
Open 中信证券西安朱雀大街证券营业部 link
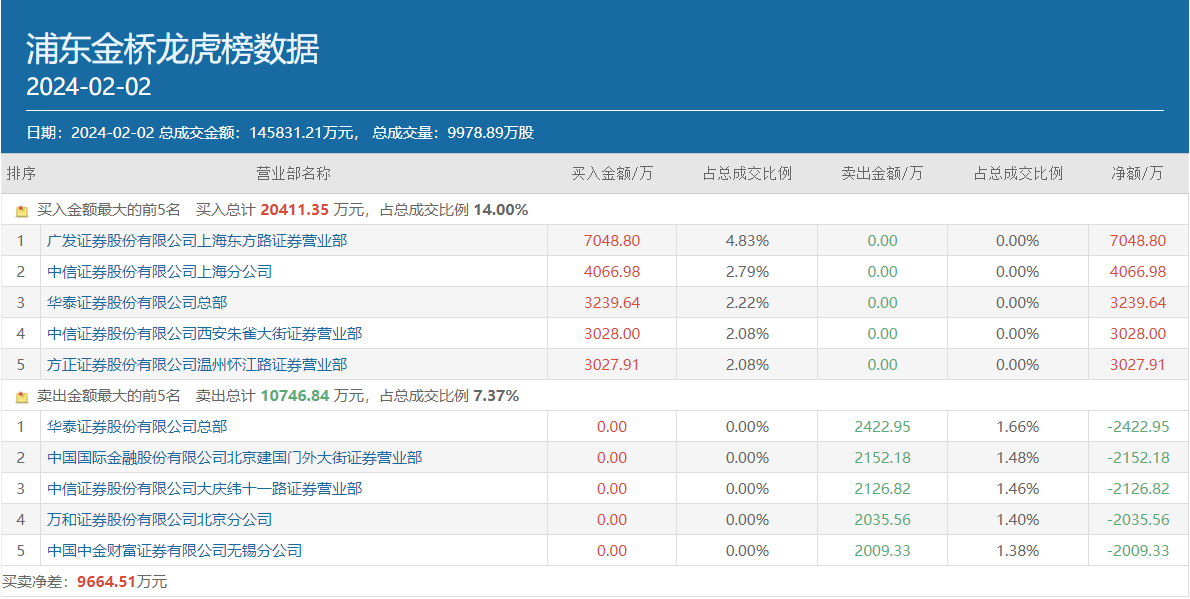[204, 334]
